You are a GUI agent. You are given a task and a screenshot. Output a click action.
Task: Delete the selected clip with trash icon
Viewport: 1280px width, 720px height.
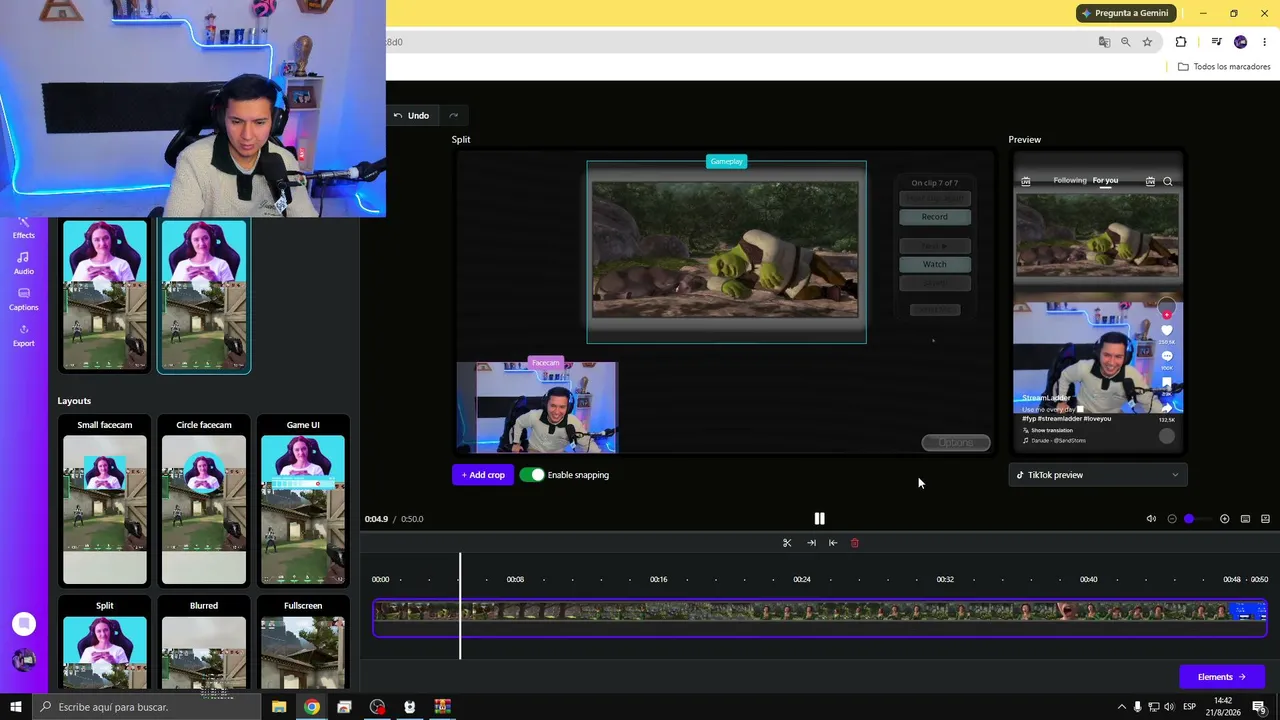855,543
